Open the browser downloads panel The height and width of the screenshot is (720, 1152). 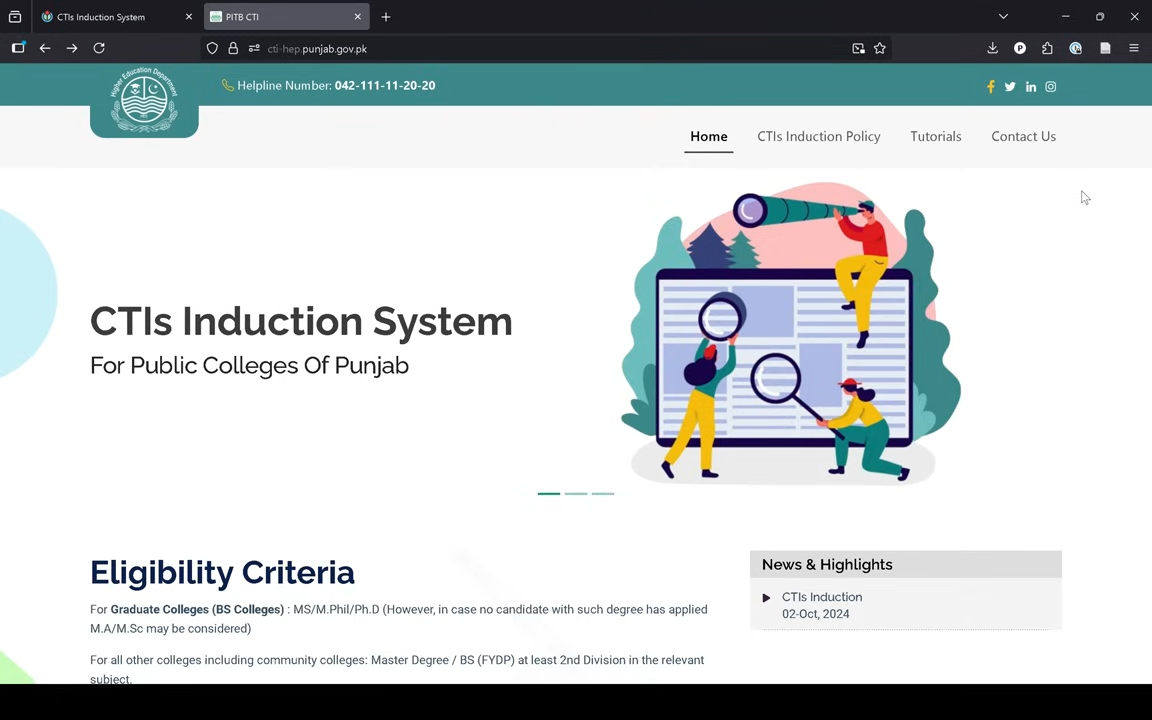[992, 48]
